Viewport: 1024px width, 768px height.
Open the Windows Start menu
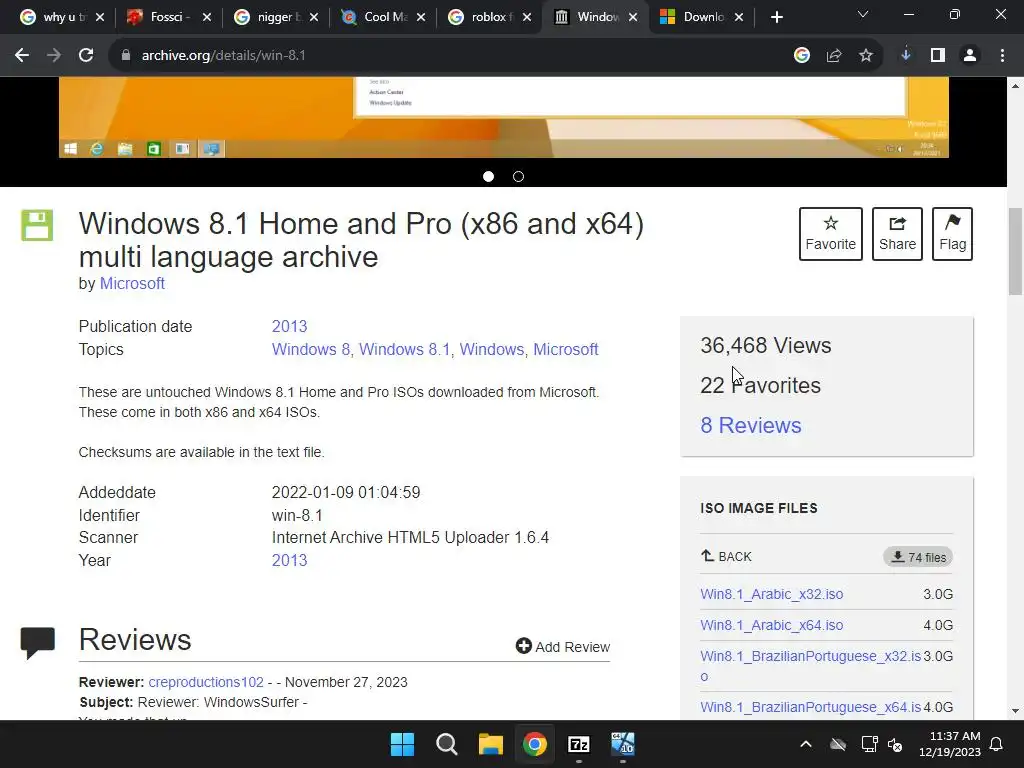click(402, 744)
